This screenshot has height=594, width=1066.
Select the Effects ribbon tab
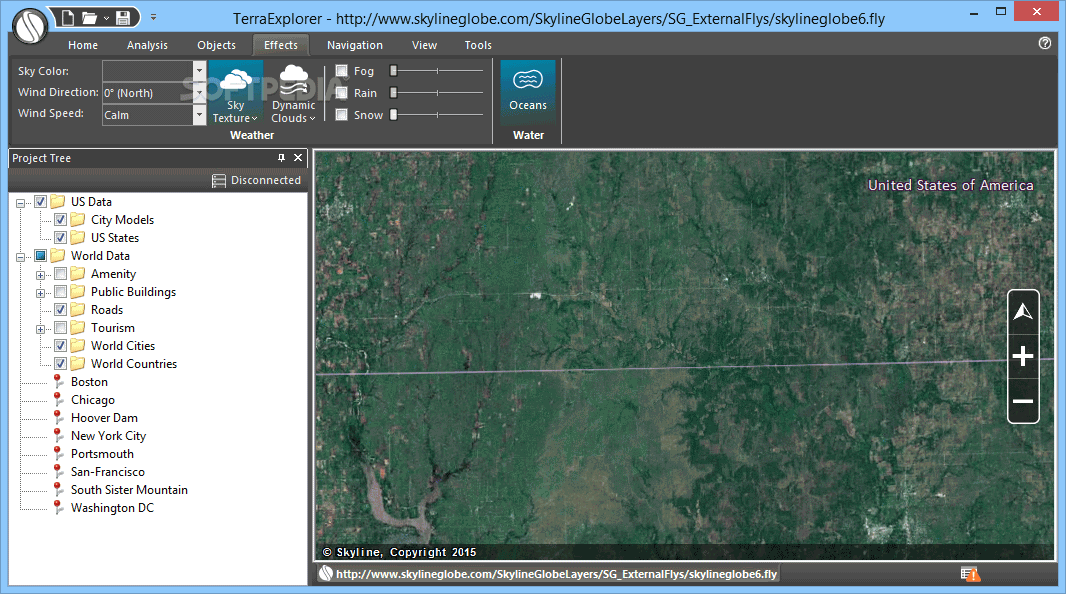point(281,45)
